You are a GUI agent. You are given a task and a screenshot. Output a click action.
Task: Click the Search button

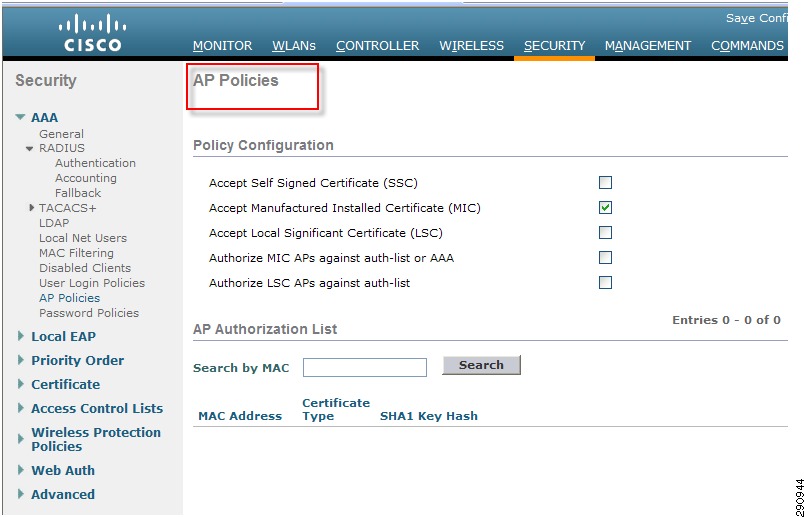481,365
